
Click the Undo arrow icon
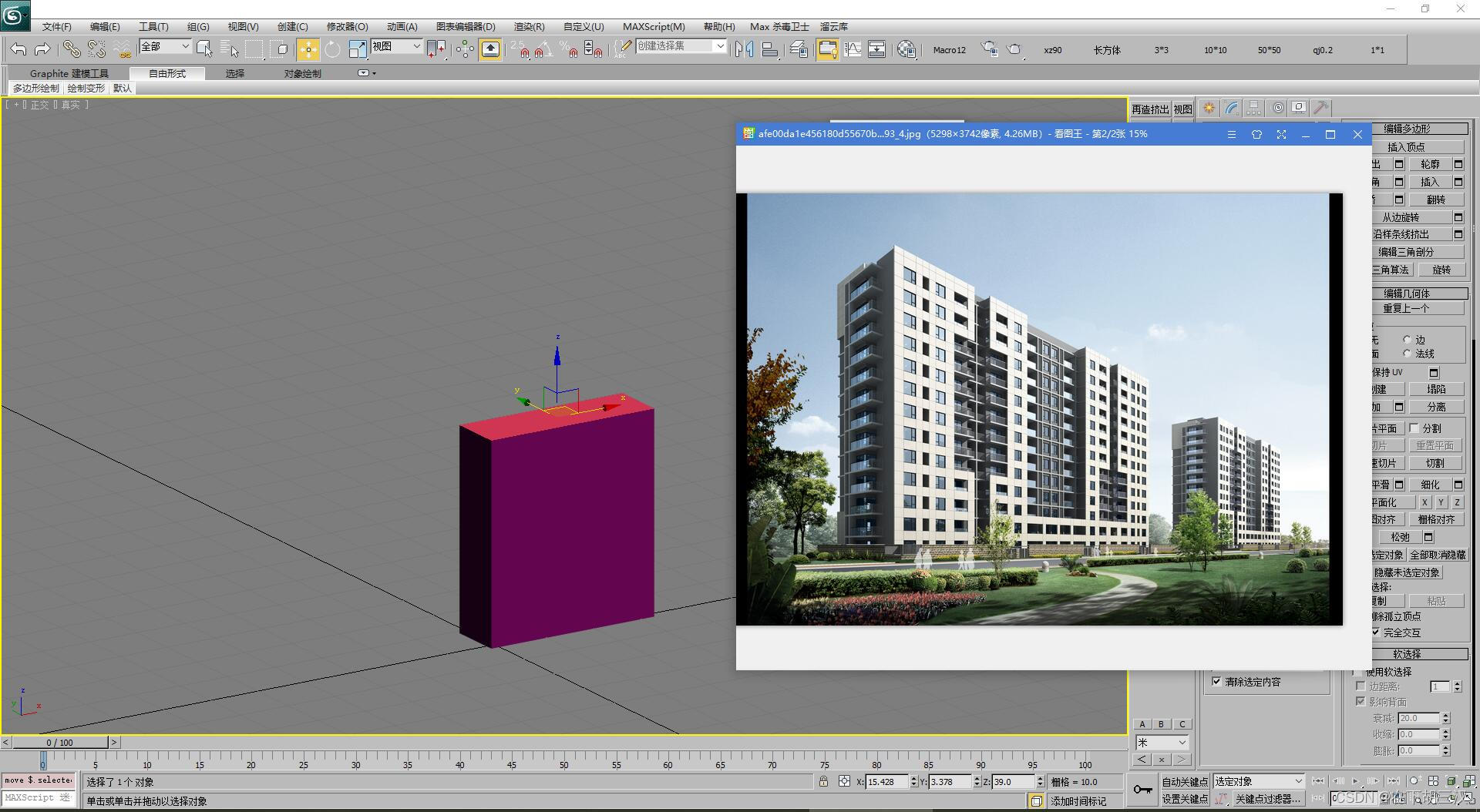pos(18,49)
